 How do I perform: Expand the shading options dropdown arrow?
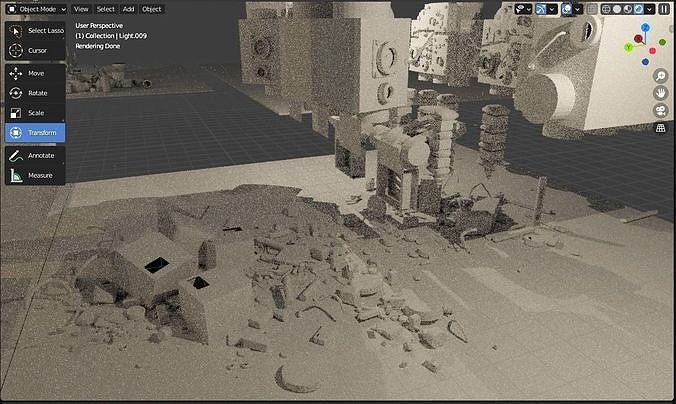coord(650,9)
